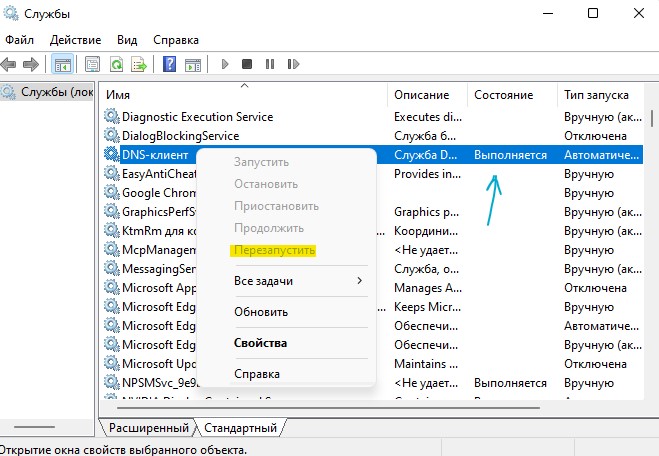This screenshot has height=456, width=659.
Task: Open the Вид menu
Action: pyautogui.click(x=127, y=40)
